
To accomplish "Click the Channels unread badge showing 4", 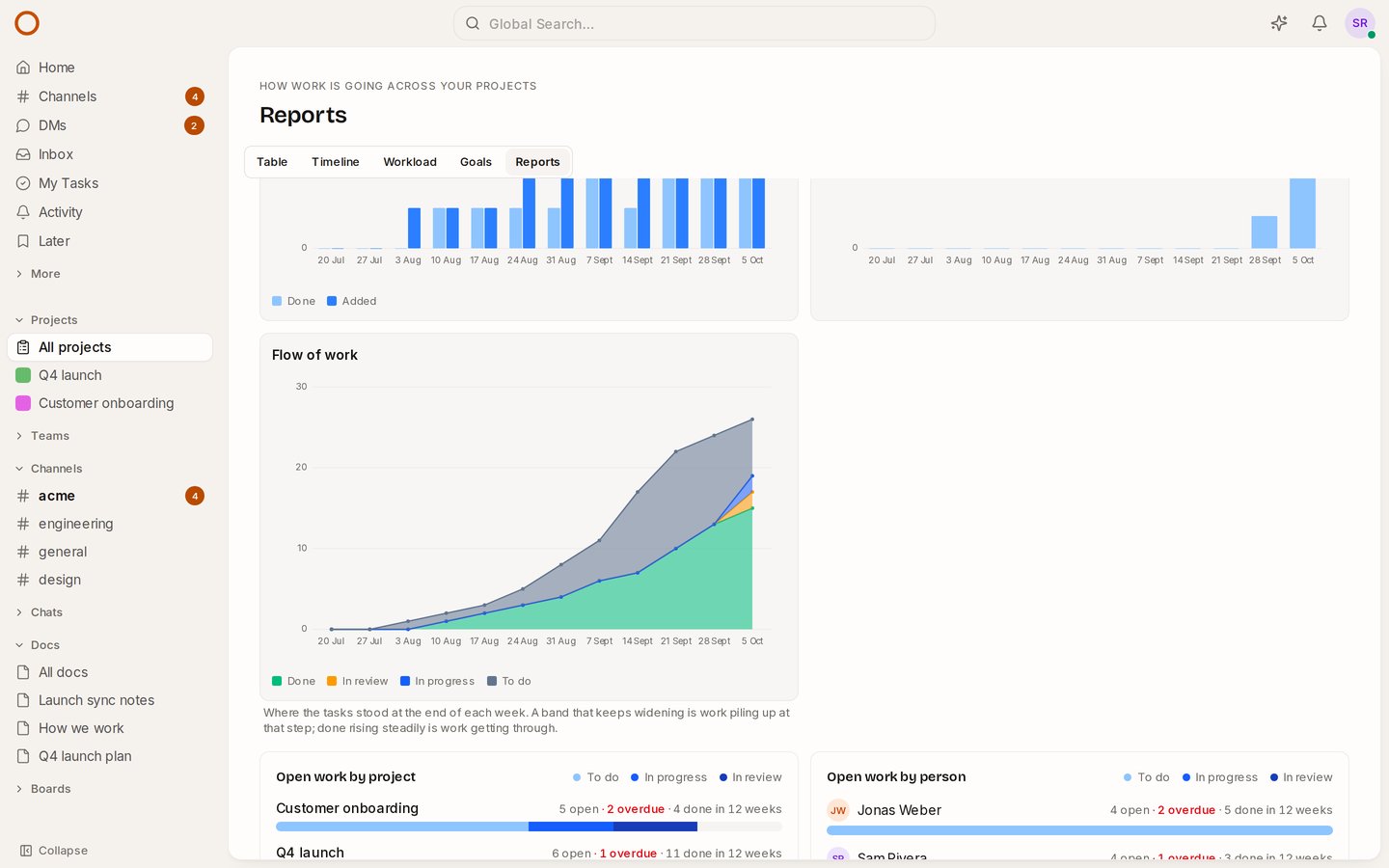I will coord(195,96).
